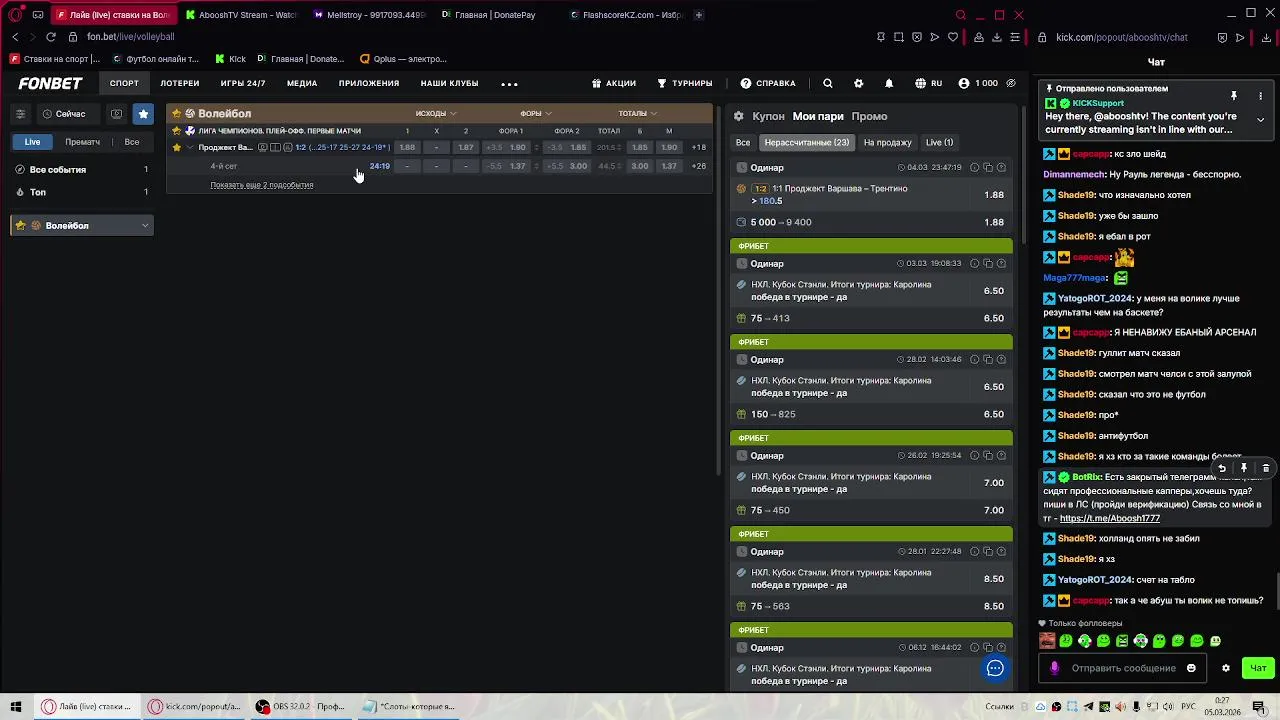Open +18 additional markets for the match
This screenshot has height=720, width=1280.
click(699, 148)
